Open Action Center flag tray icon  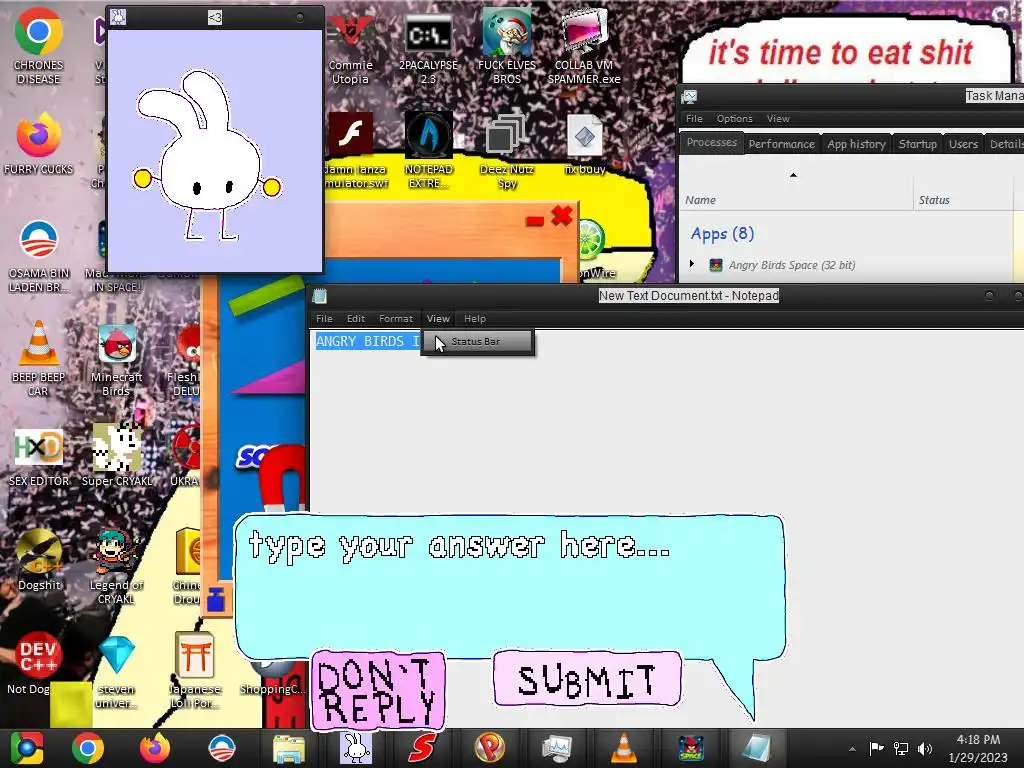[x=876, y=748]
